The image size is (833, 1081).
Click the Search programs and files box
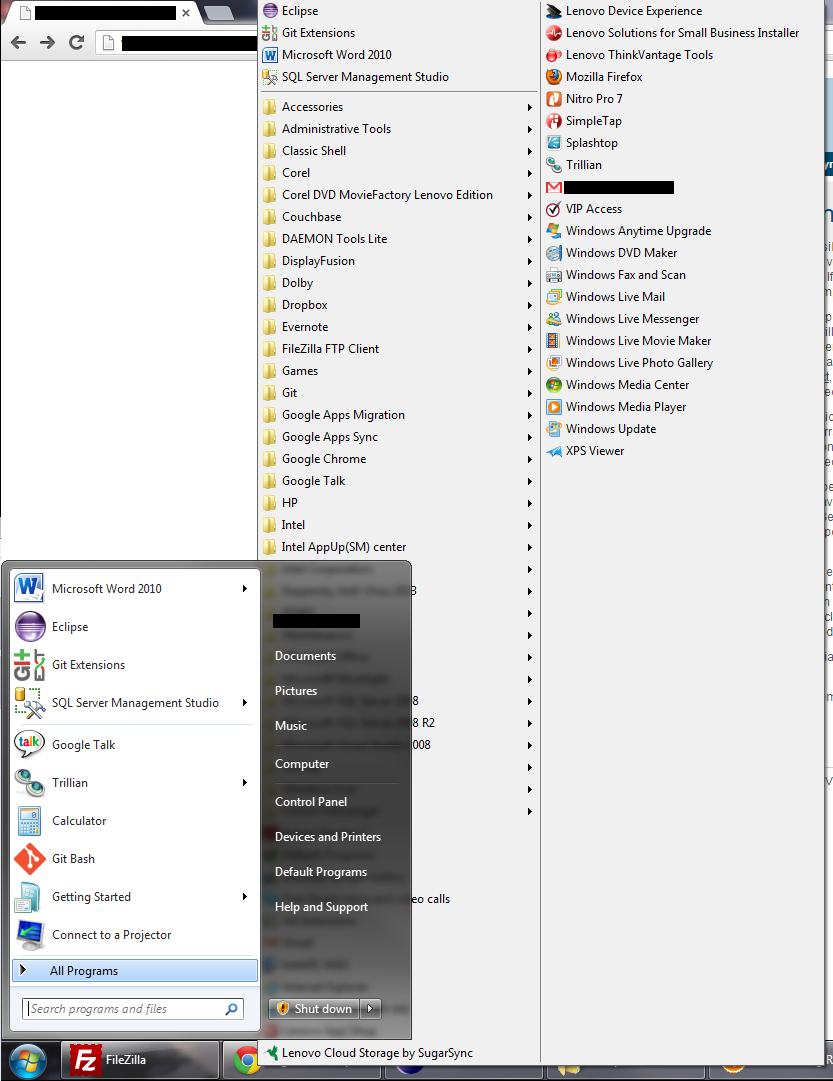(x=125, y=1009)
